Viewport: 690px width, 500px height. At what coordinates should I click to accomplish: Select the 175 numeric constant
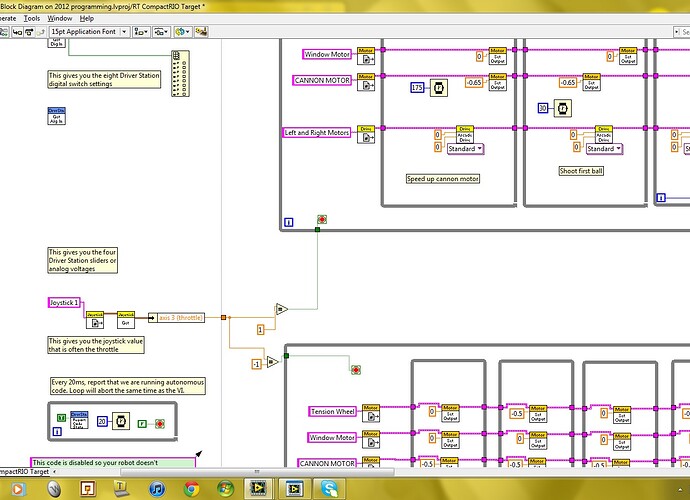click(417, 88)
